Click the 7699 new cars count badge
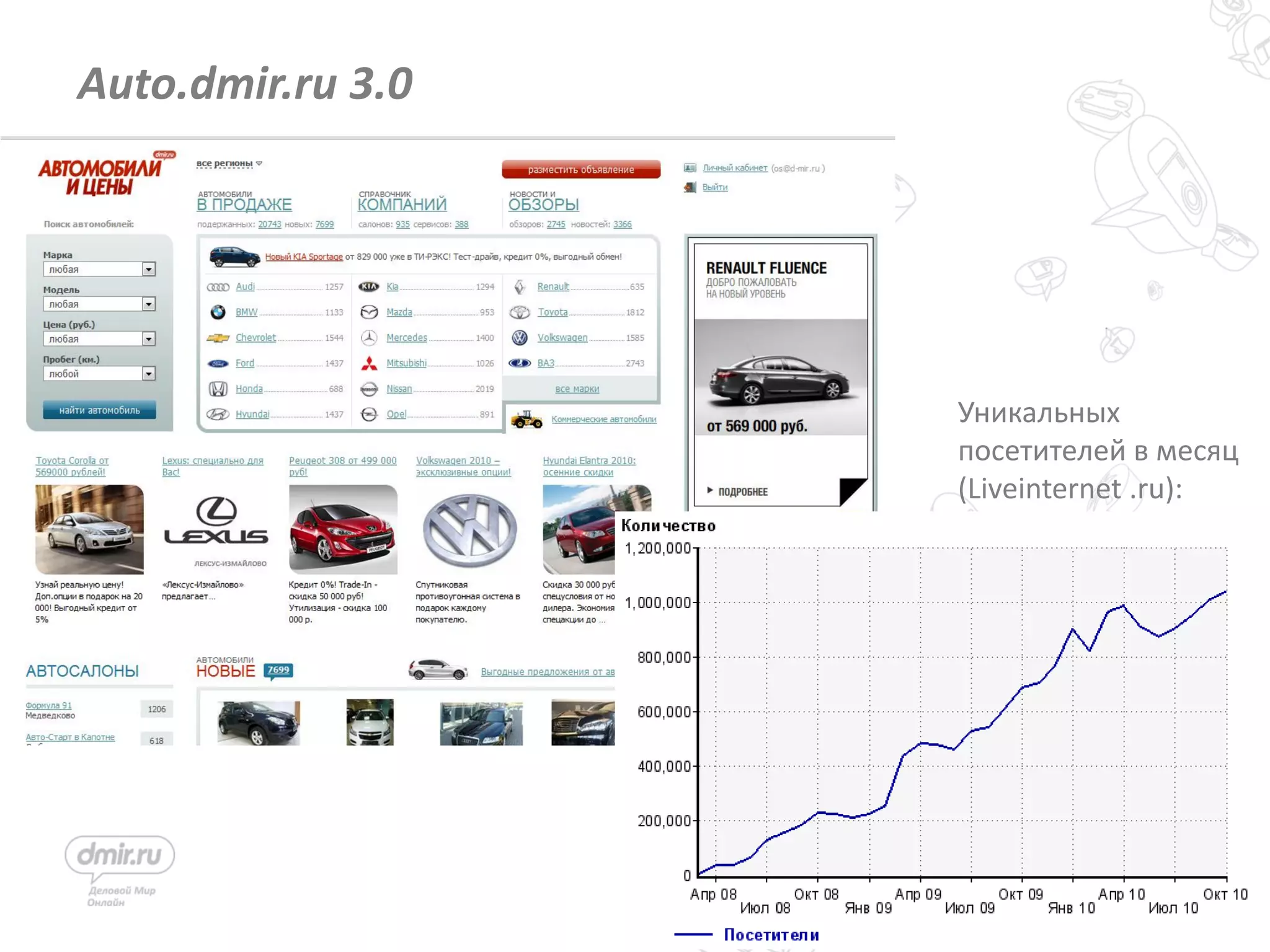The image size is (1270, 952). [278, 670]
